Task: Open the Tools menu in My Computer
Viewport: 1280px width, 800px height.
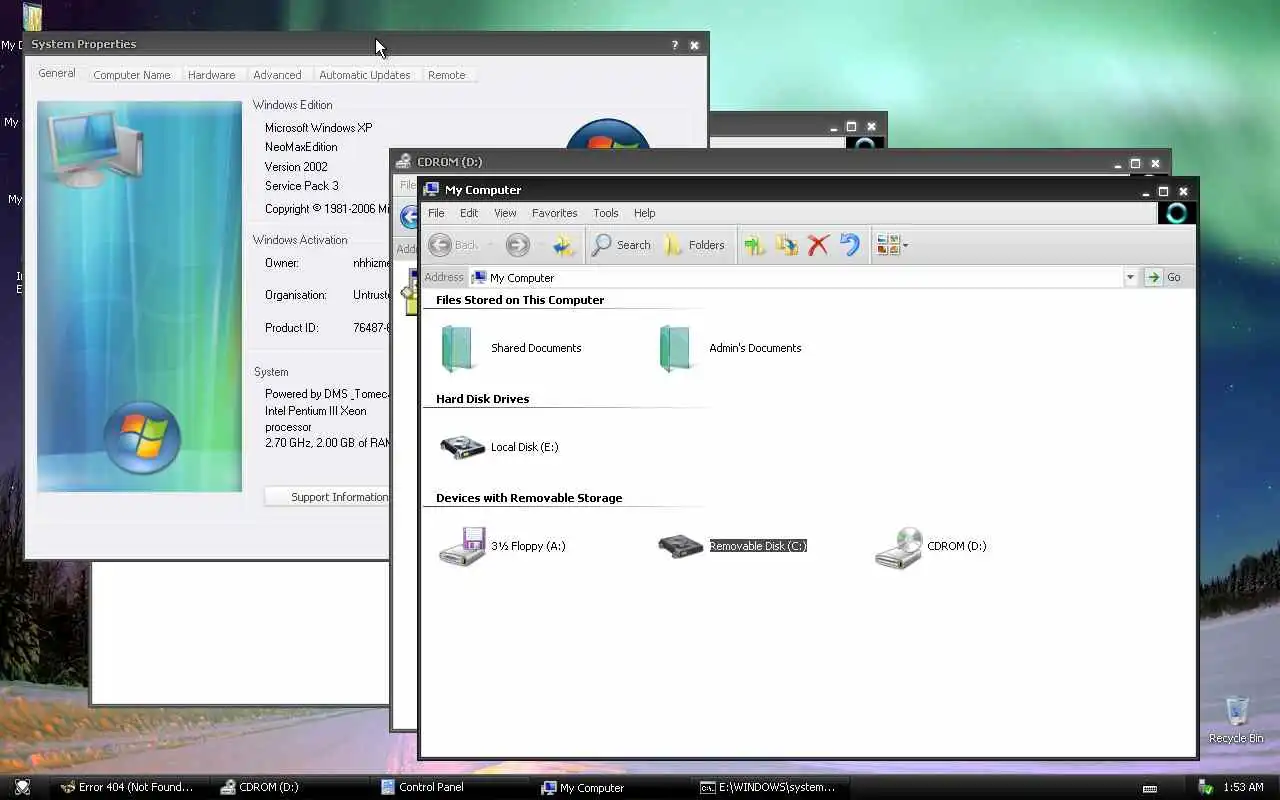Action: click(x=606, y=213)
